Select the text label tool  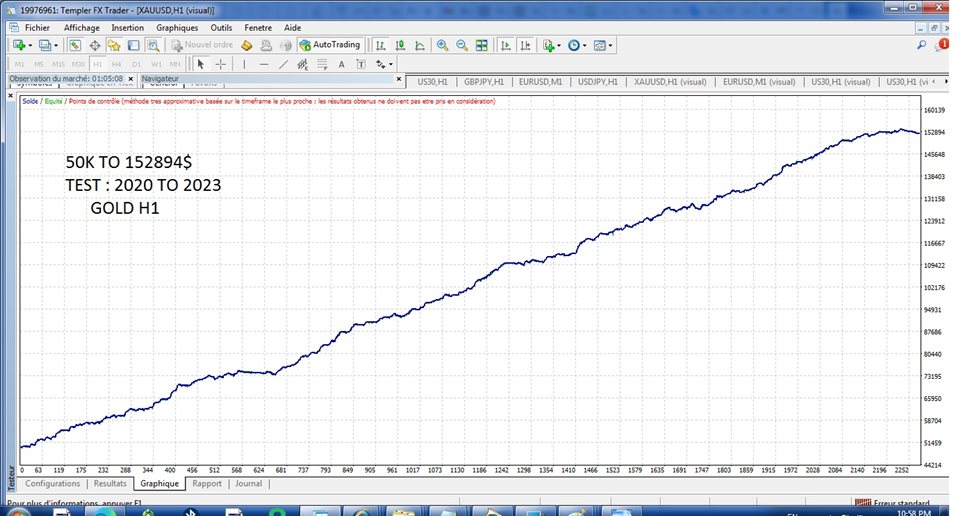pyautogui.click(x=341, y=64)
